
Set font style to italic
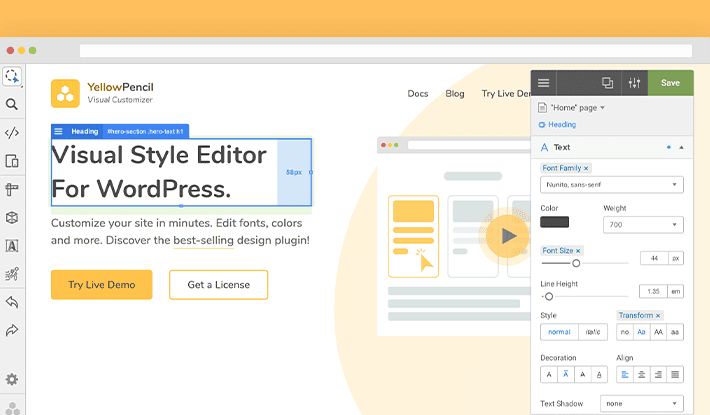(x=593, y=332)
